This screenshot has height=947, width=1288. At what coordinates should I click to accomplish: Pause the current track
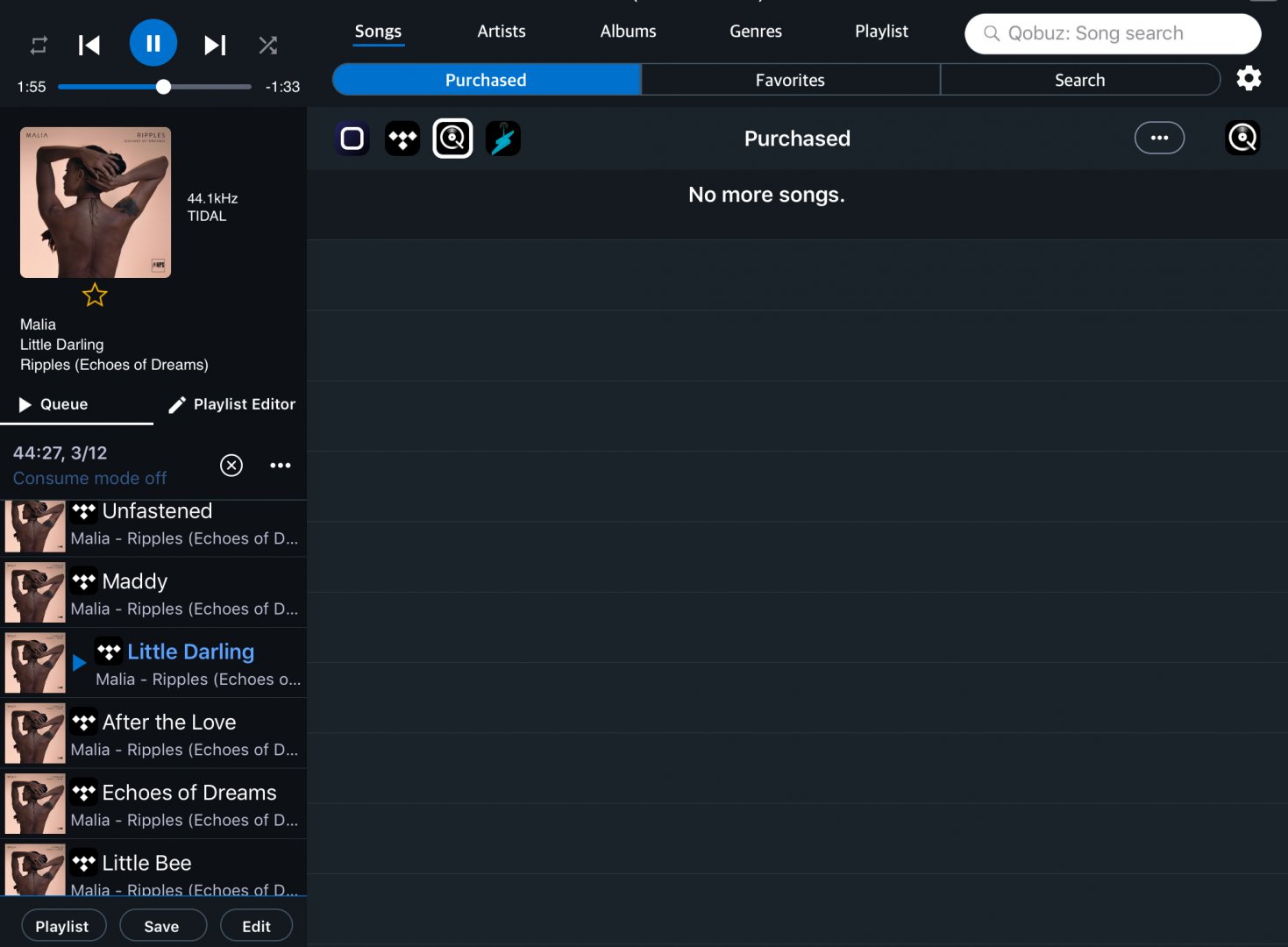153,43
